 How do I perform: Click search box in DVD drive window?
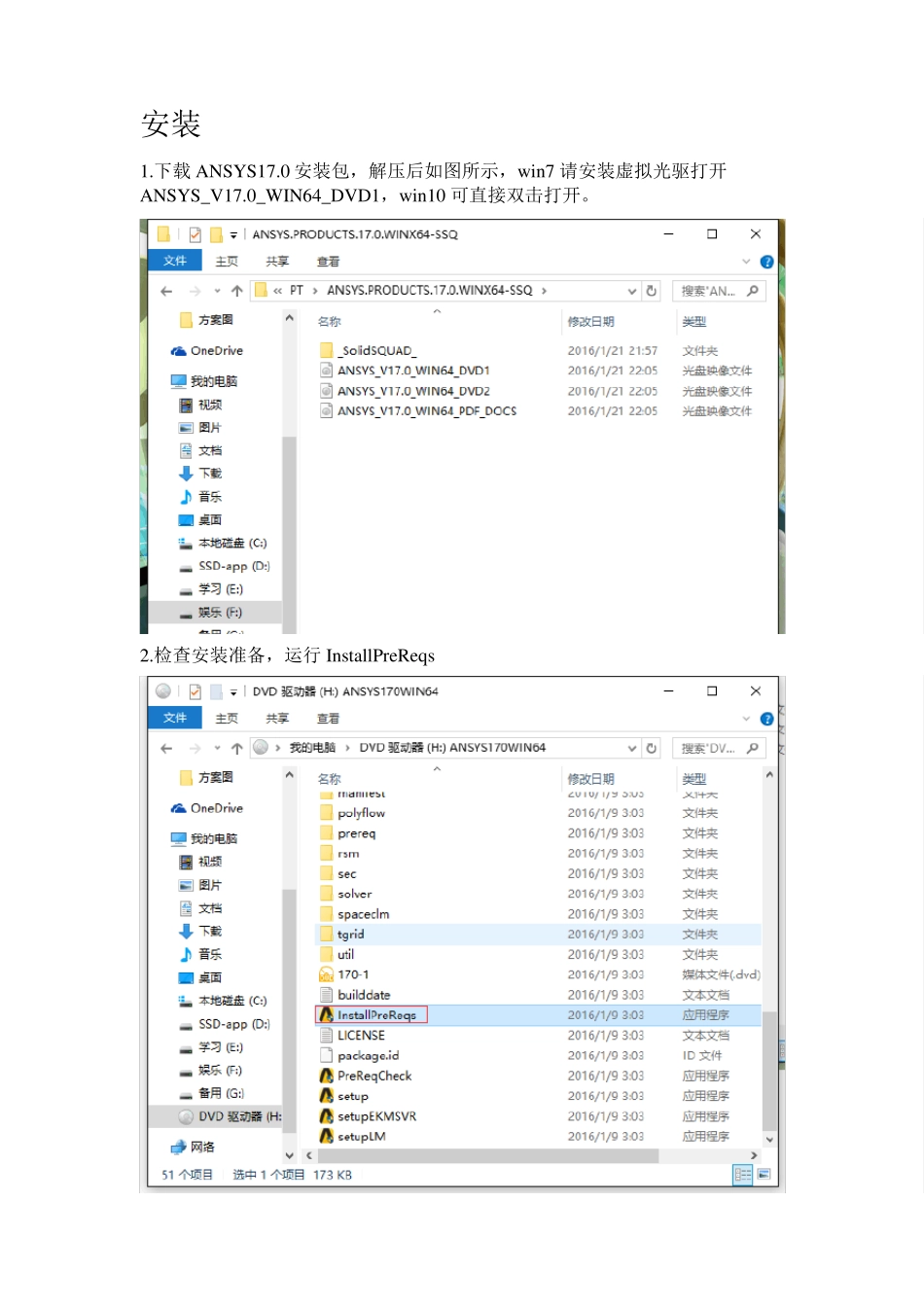point(719,748)
